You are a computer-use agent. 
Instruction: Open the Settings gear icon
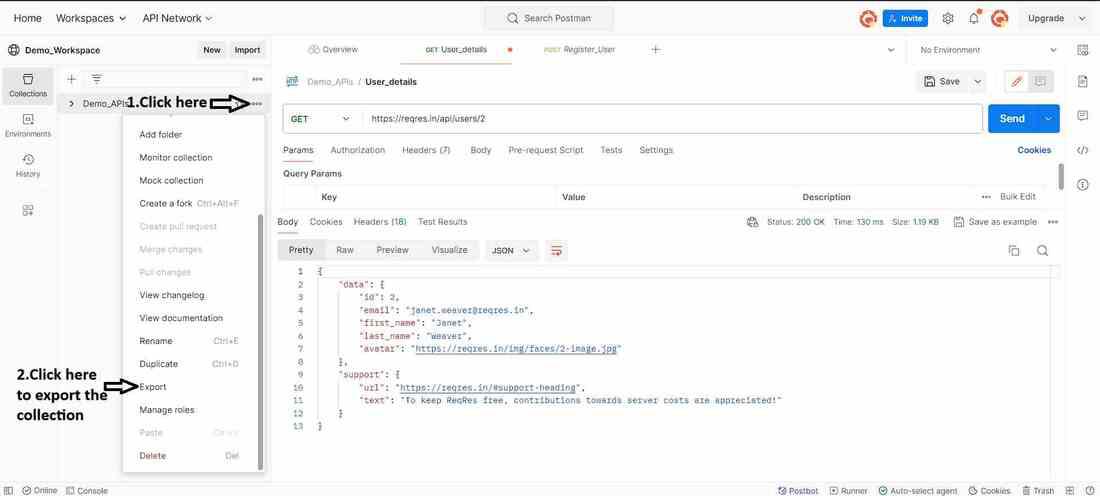(948, 18)
